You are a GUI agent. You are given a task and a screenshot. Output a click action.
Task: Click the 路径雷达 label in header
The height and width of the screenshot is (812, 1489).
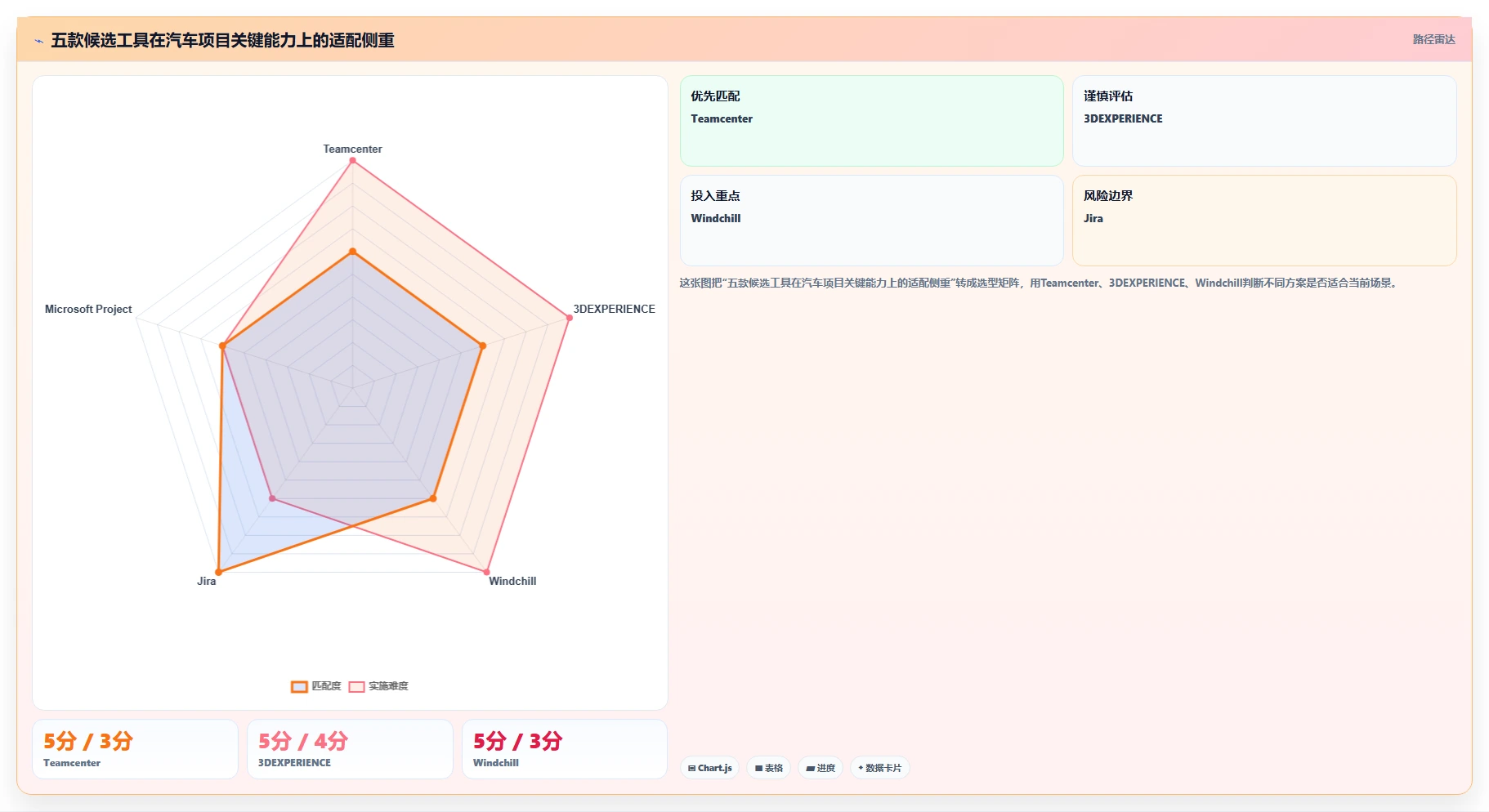(1433, 39)
